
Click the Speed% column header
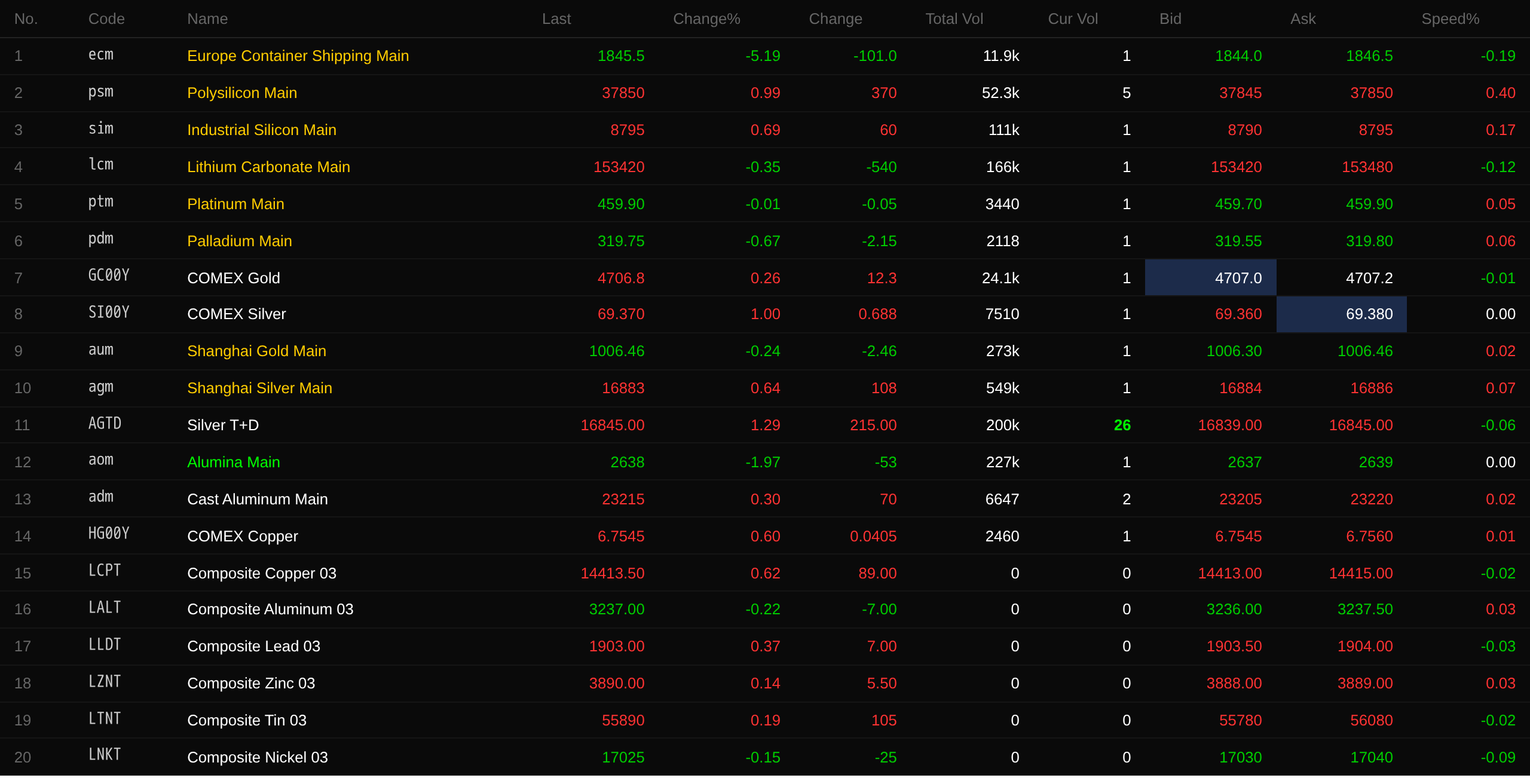1450,19
